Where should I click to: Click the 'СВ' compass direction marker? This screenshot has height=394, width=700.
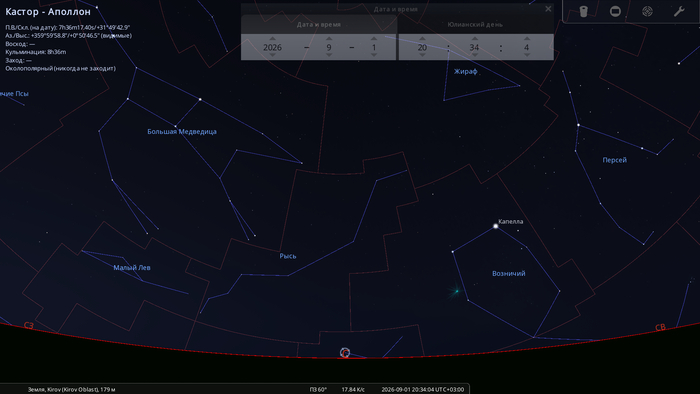(x=660, y=328)
